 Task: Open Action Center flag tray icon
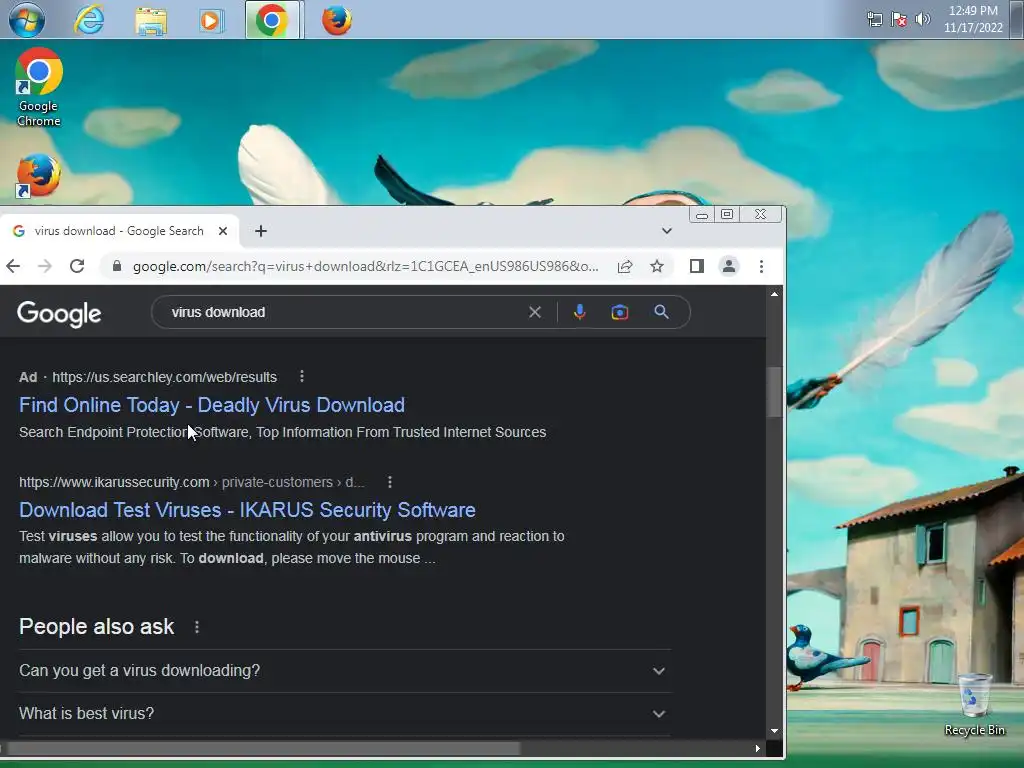point(899,19)
